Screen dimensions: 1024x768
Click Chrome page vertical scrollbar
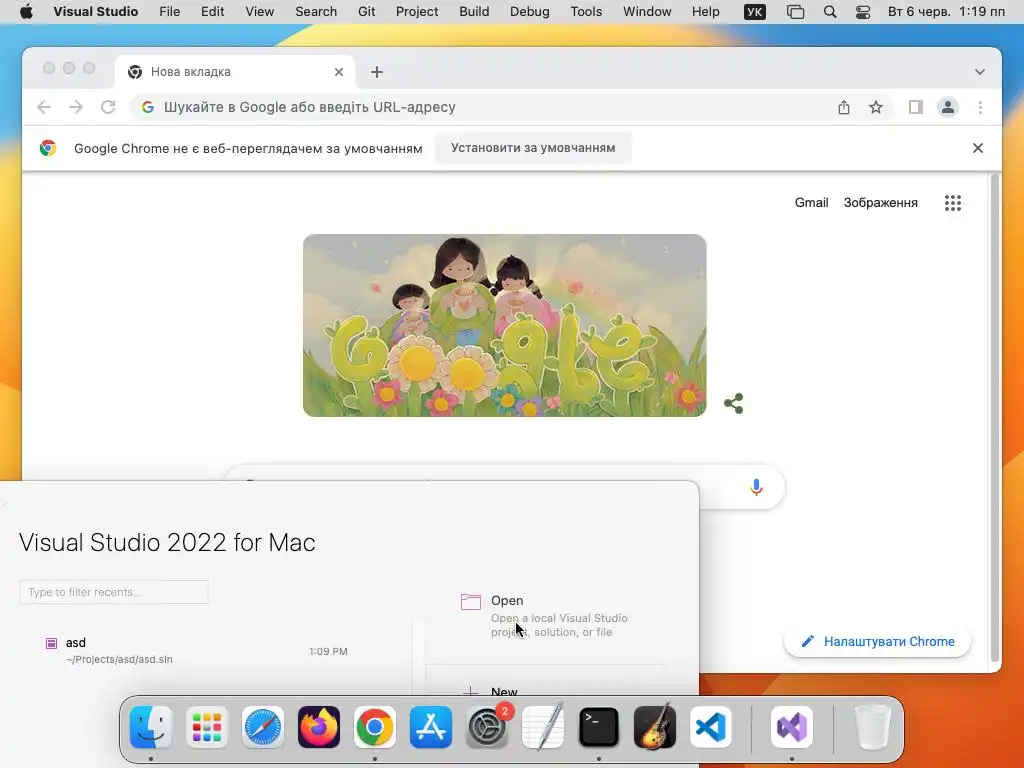[995, 418]
